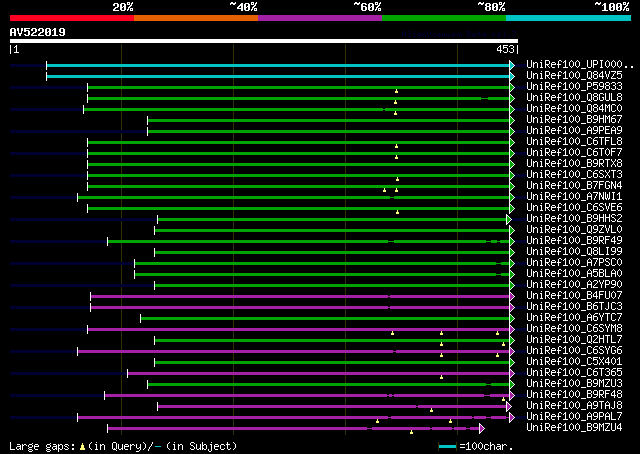Select the query name AV522019
Image resolution: width=640 pixels, height=454 pixels.
click(x=38, y=32)
